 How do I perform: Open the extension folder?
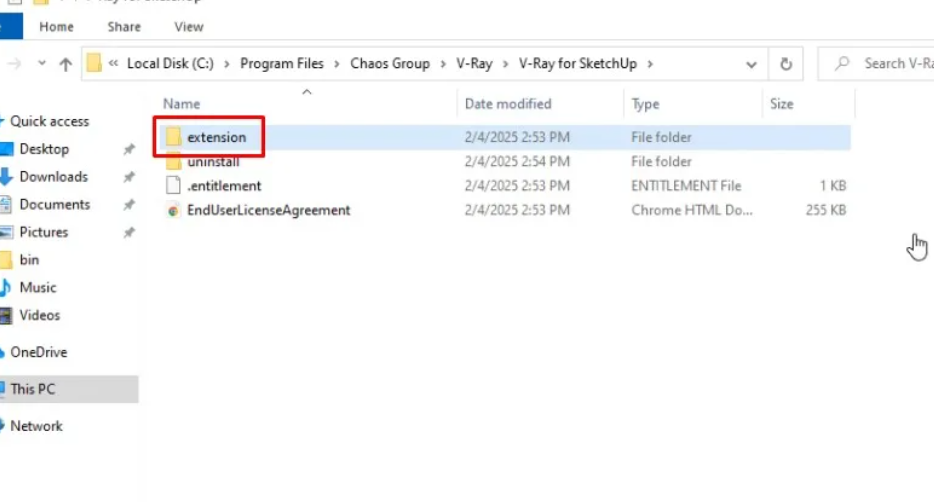tap(215, 137)
